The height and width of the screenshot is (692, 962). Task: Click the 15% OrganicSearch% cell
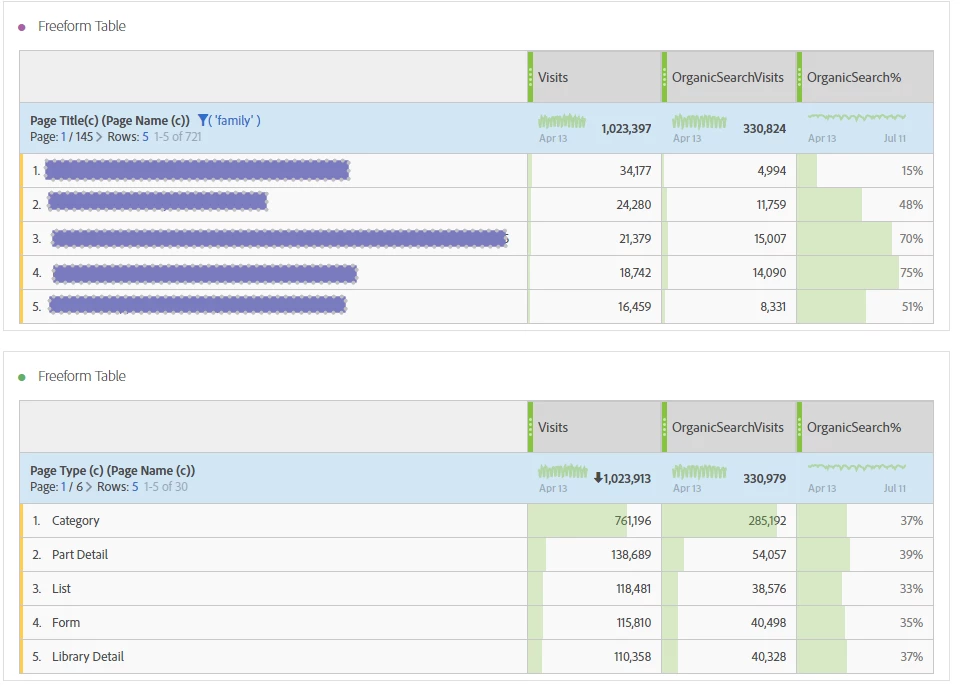point(865,171)
